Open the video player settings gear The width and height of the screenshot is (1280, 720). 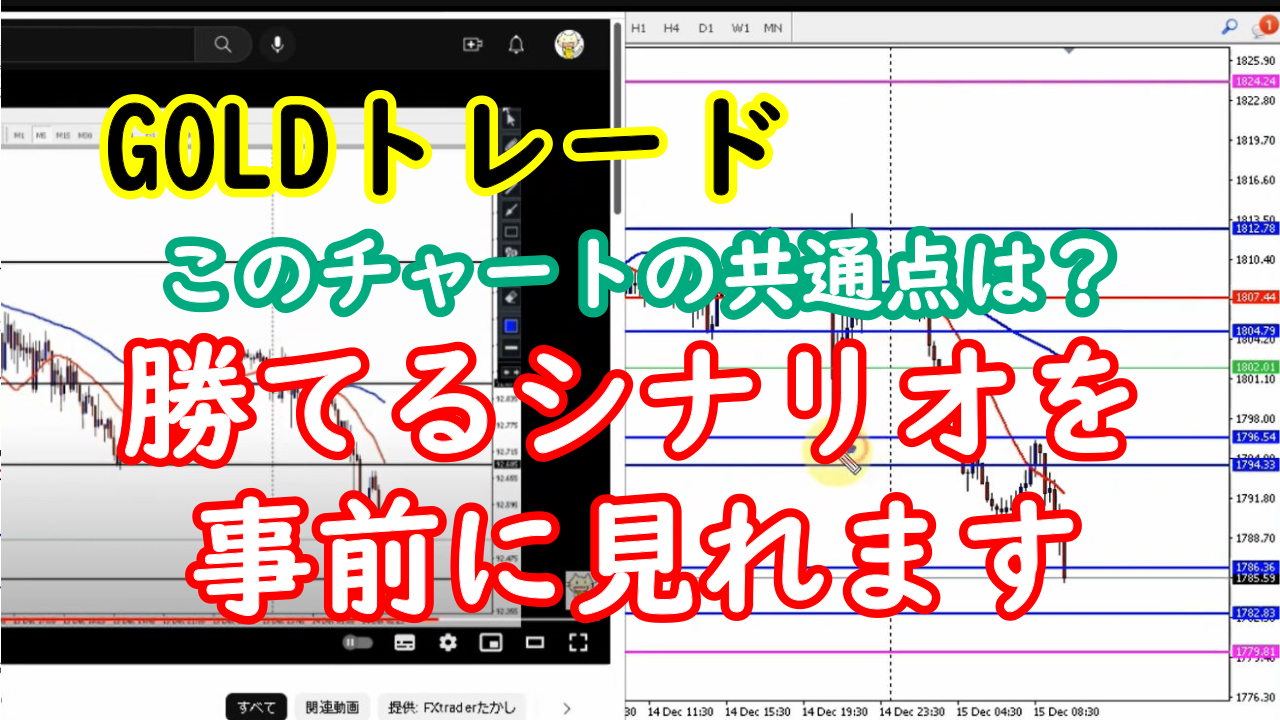[448, 642]
